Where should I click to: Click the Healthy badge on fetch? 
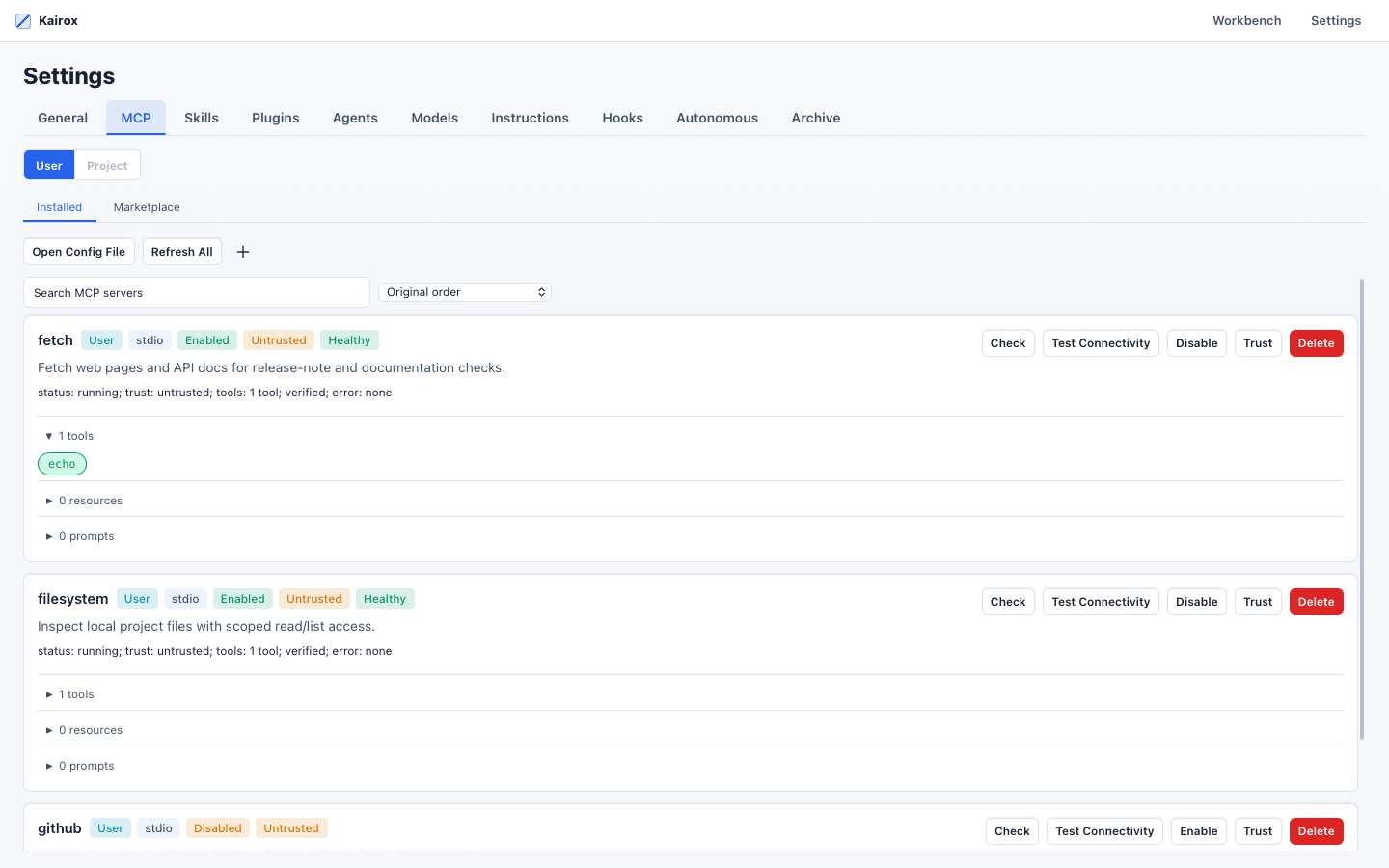click(349, 340)
